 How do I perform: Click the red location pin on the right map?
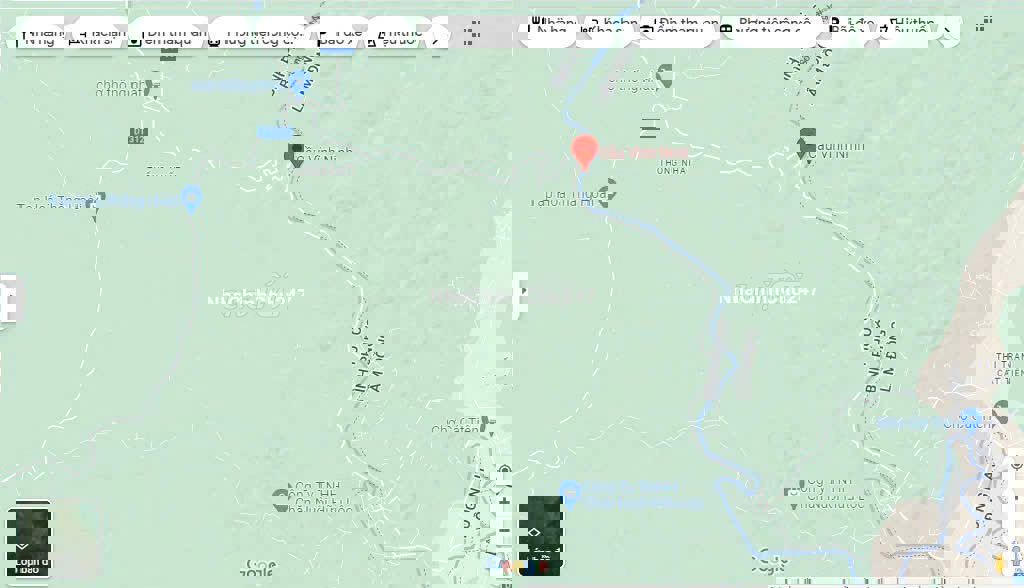tap(584, 152)
